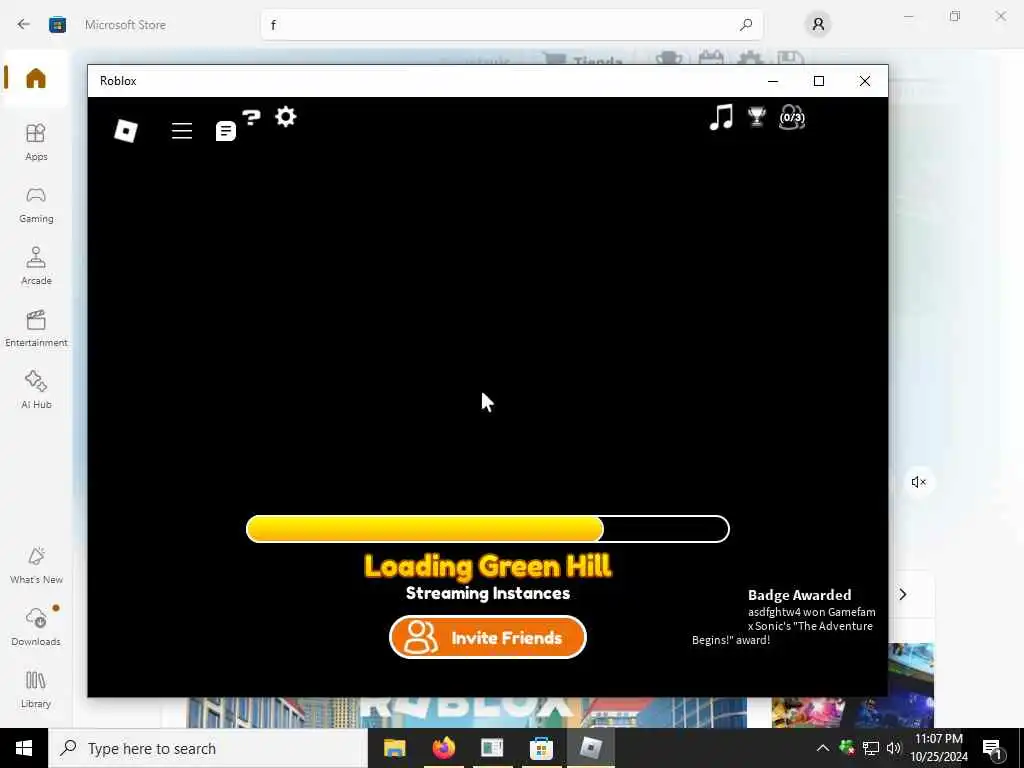Click the volume icon in system tray
Viewport: 1024px width, 768px height.
tap(893, 748)
